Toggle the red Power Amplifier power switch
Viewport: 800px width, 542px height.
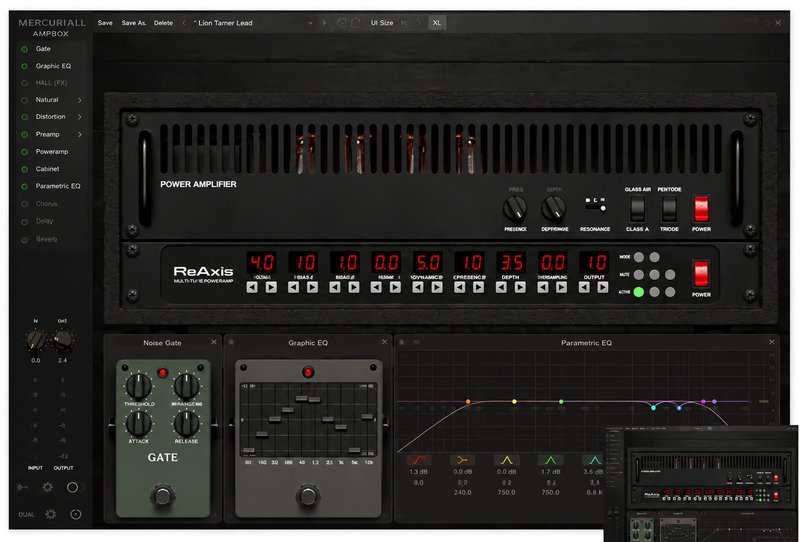(x=702, y=209)
